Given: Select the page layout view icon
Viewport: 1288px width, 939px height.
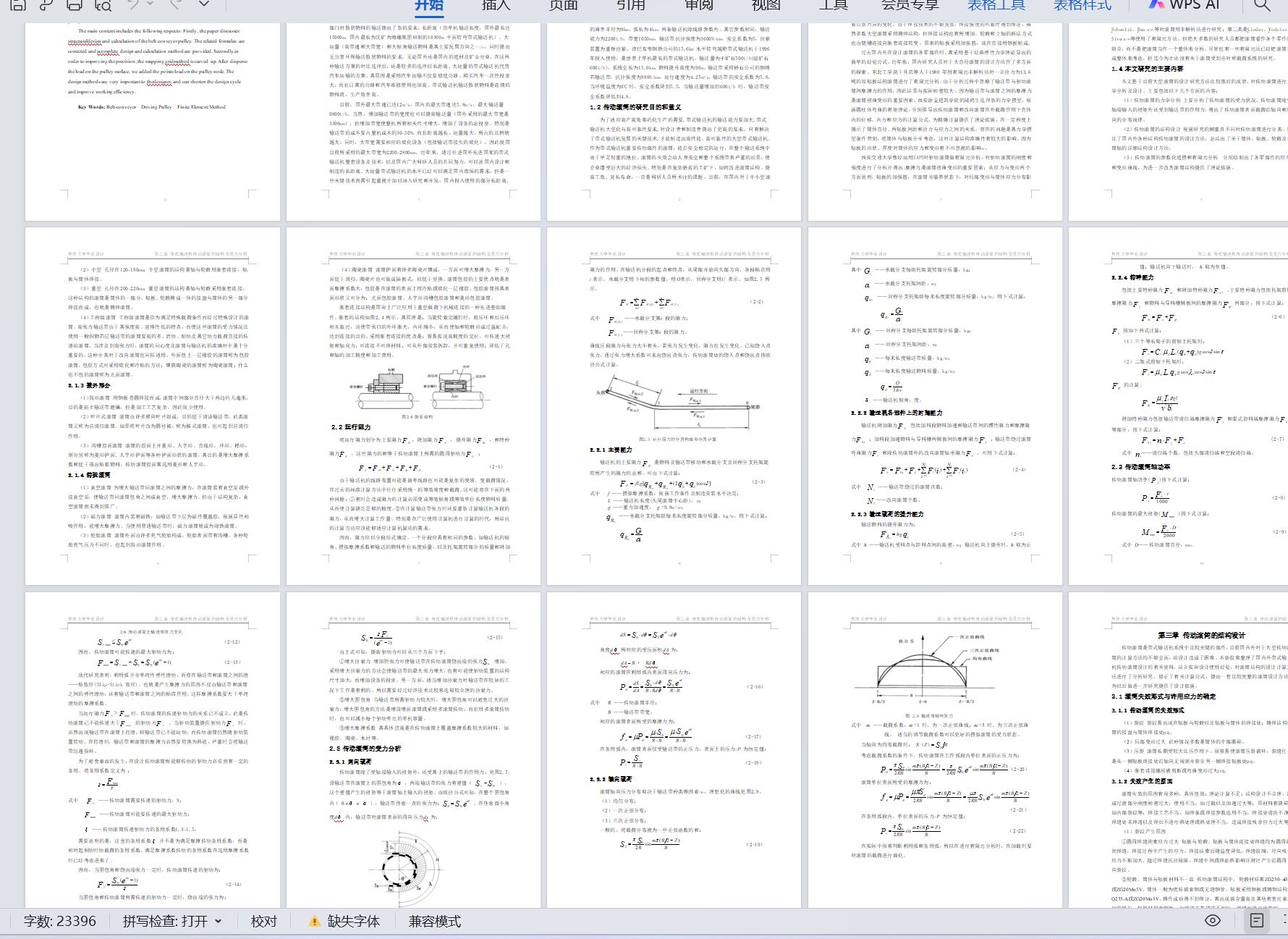Looking at the screenshot, I should click(1257, 920).
